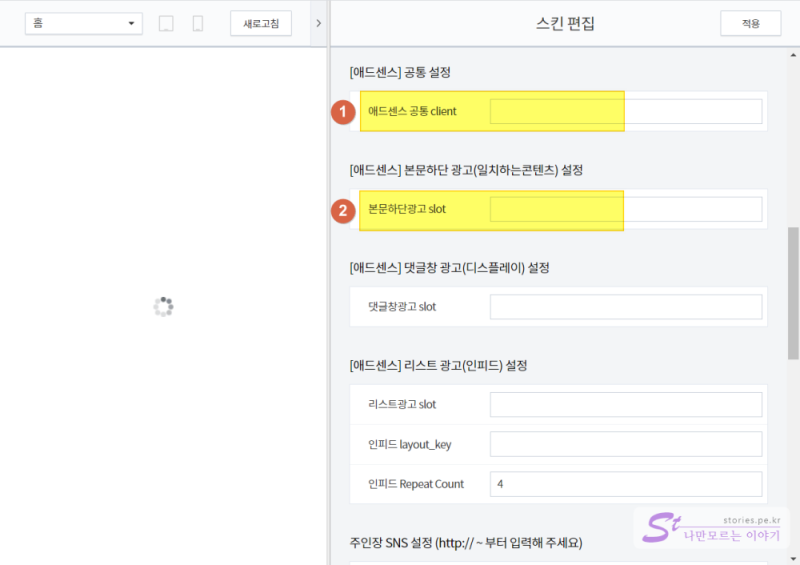Select the 댓글창광고 slot label

(x=402, y=307)
